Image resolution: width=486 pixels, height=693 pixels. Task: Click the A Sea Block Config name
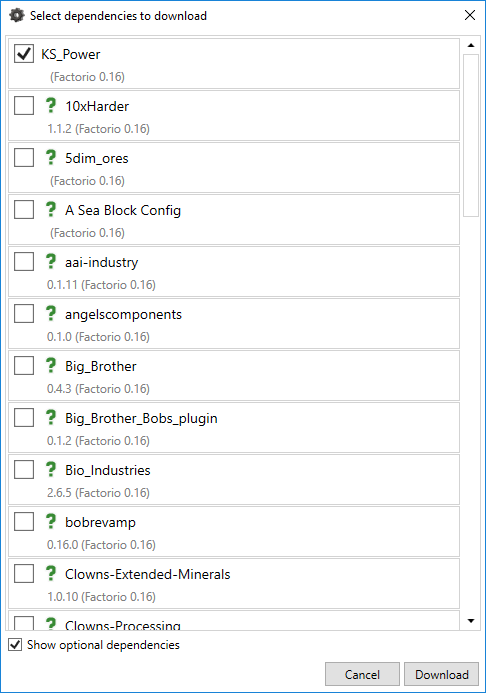123,210
